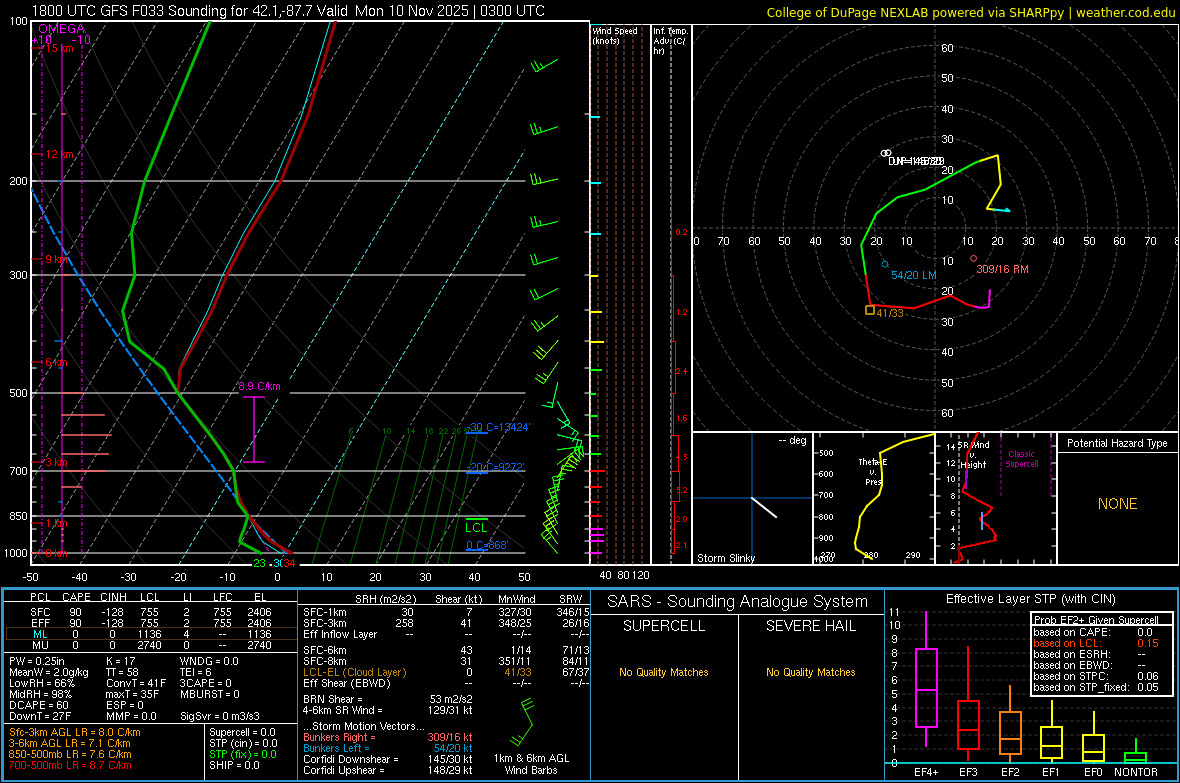Click the Classic Supercell magenta label
Image resolution: width=1180 pixels, height=783 pixels.
[1022, 459]
